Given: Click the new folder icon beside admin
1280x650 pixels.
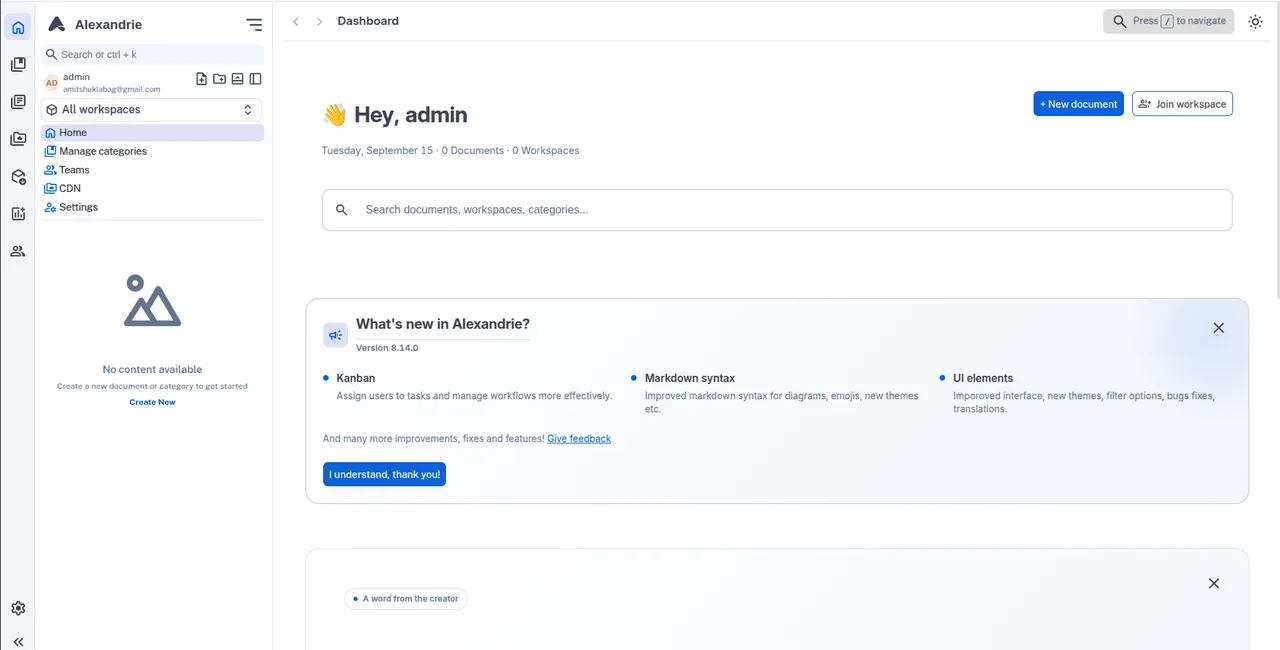Looking at the screenshot, I should [219, 79].
